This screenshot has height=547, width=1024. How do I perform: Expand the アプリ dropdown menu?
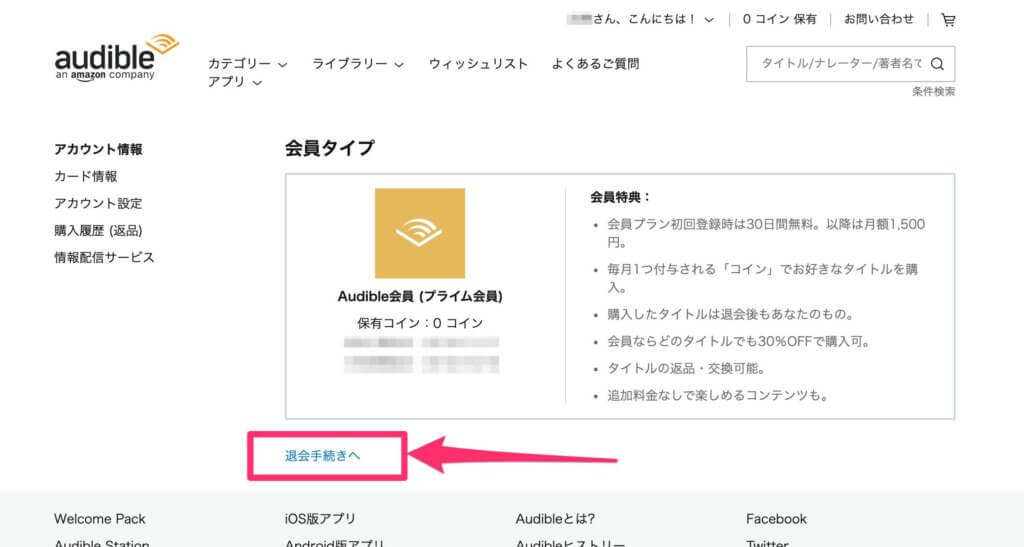(x=234, y=82)
